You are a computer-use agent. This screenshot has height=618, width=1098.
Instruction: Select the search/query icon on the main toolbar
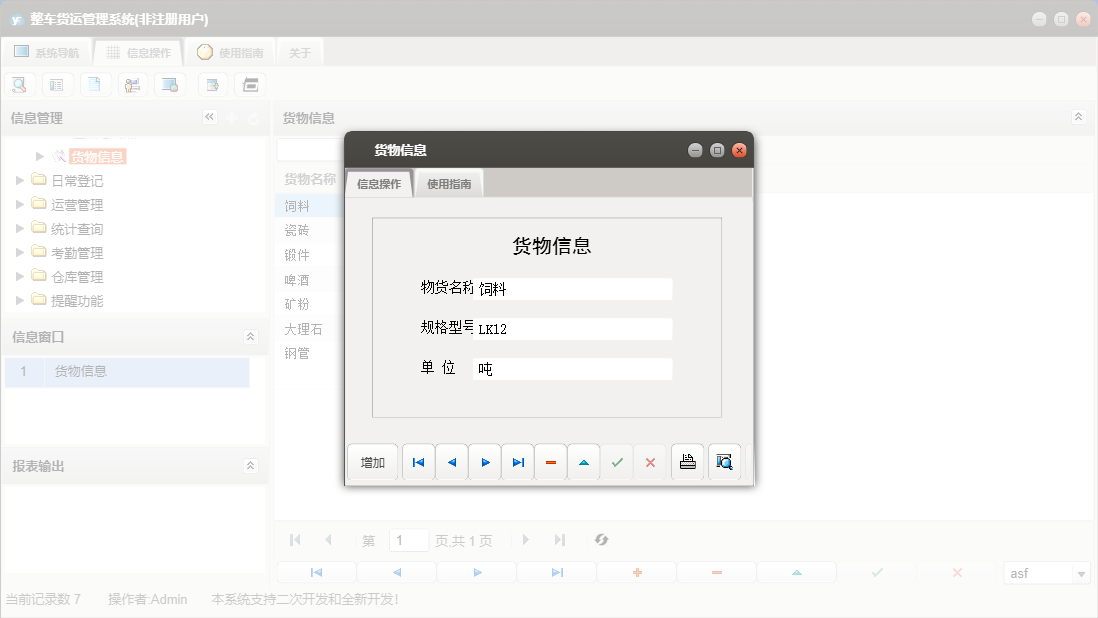coord(19,84)
